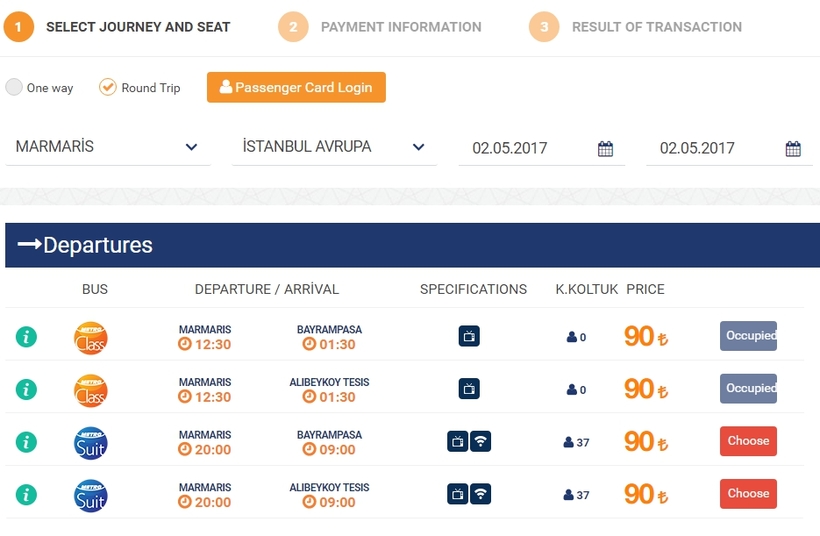Open Select Journey and Seat step 1
The image size is (820, 536).
[117, 27]
